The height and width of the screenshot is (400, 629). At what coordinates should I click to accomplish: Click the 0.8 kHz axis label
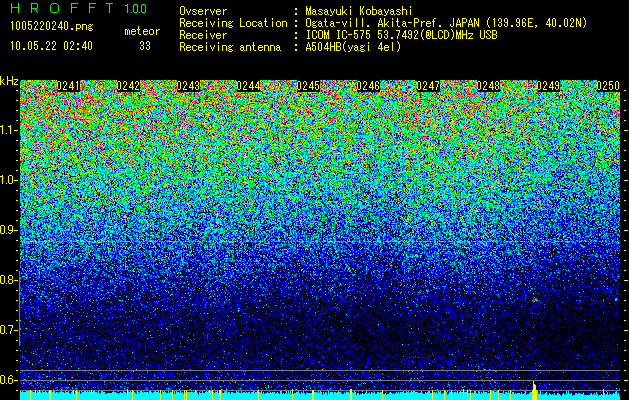8,280
